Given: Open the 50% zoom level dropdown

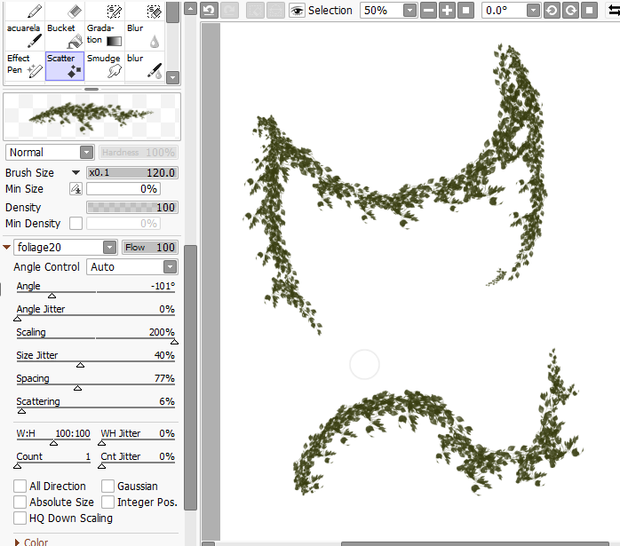Looking at the screenshot, I should (389, 10).
